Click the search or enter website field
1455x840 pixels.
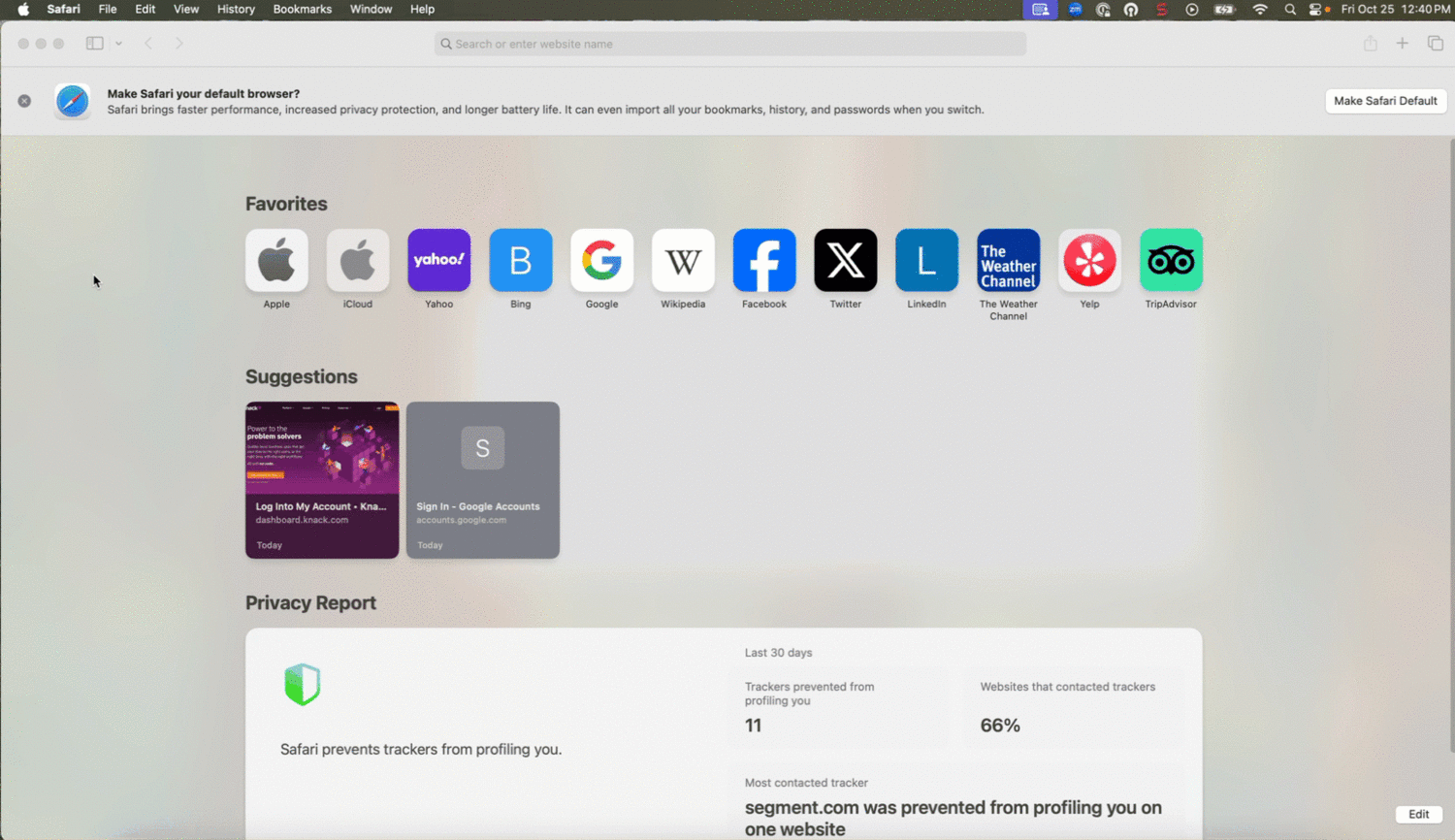(x=729, y=44)
